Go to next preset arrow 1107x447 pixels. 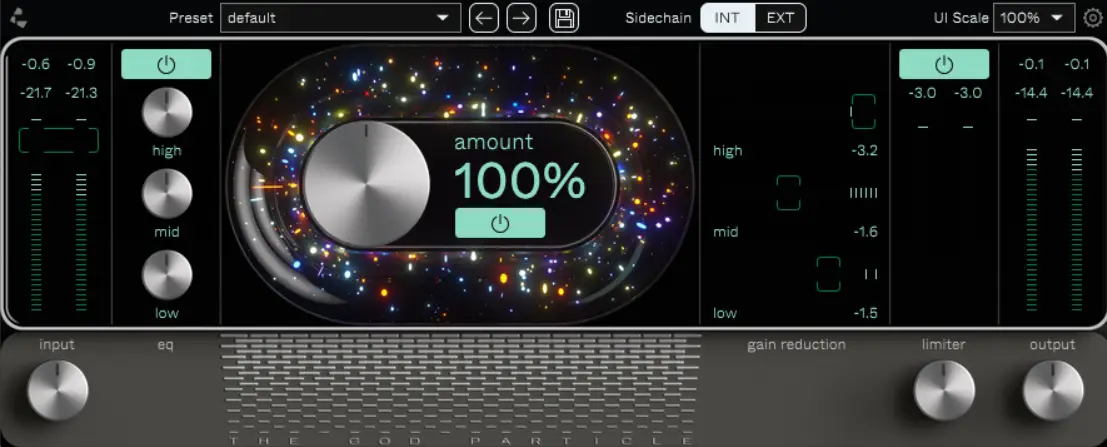522,18
